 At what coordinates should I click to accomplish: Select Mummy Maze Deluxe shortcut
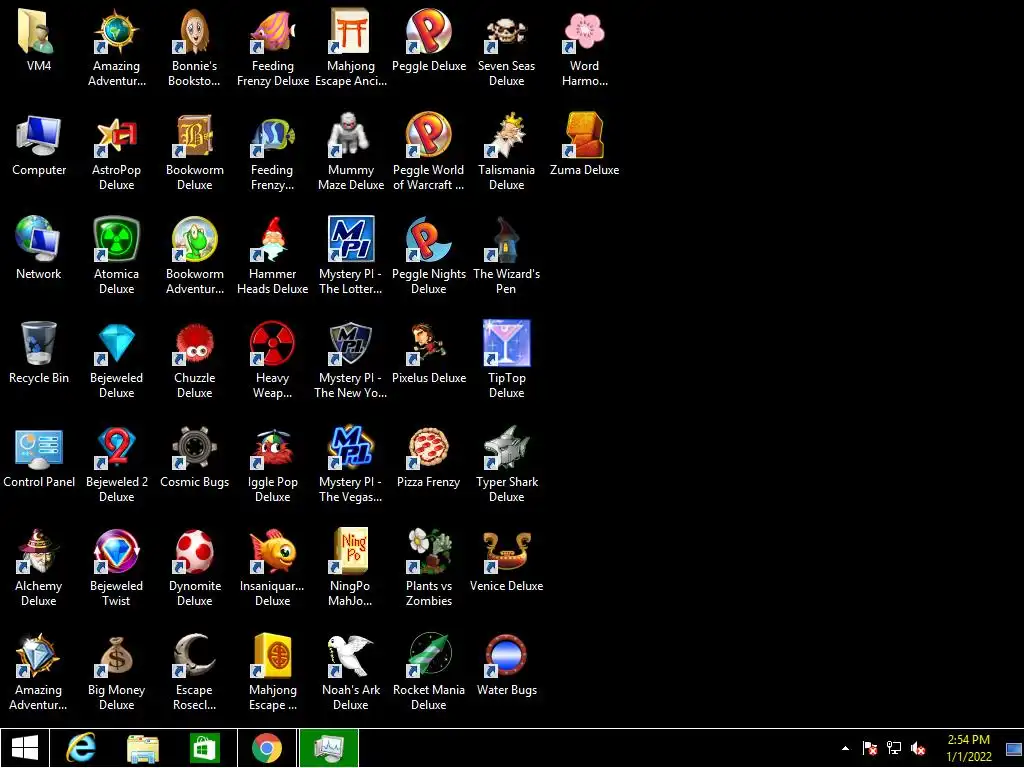[351, 135]
